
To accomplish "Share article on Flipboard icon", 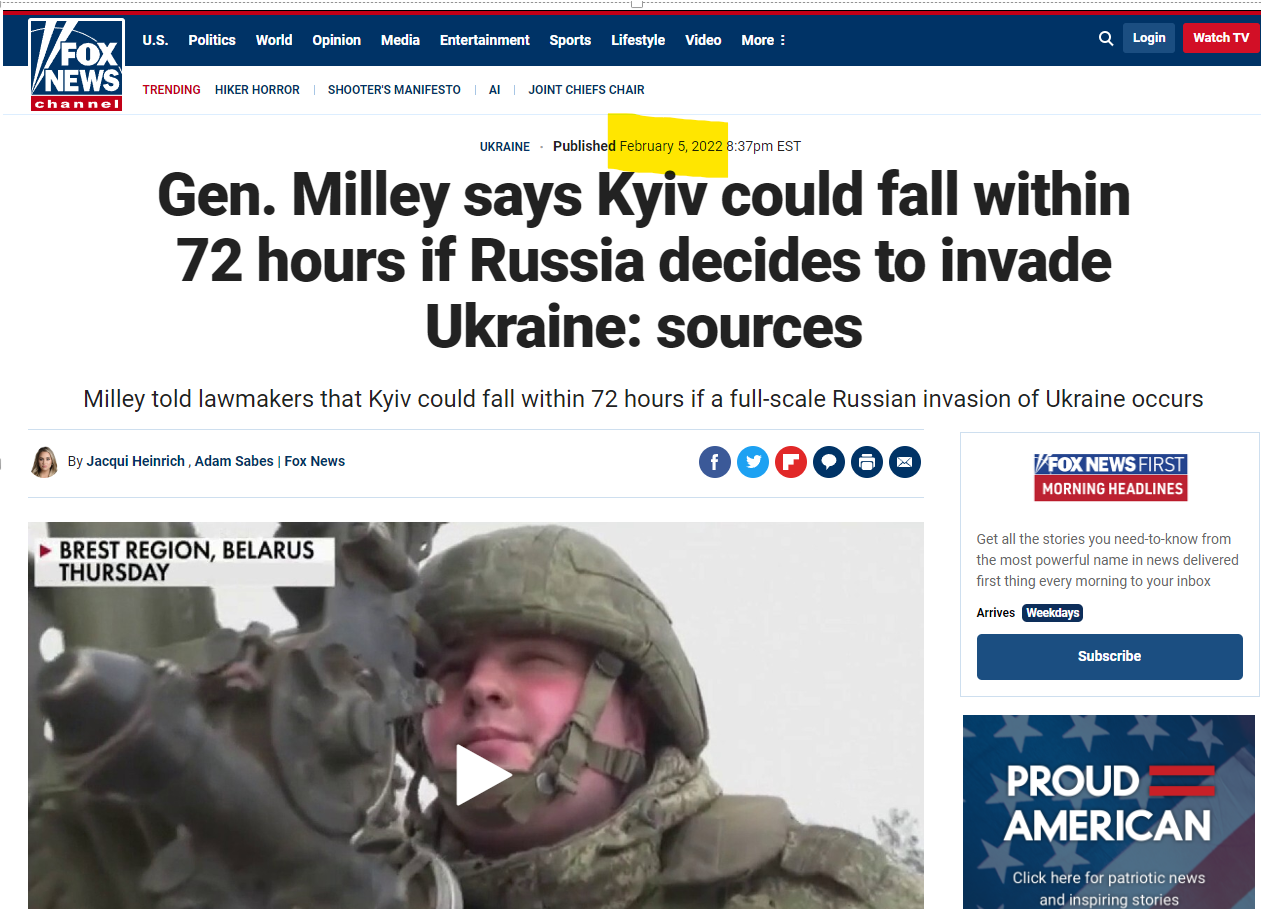I will point(791,462).
